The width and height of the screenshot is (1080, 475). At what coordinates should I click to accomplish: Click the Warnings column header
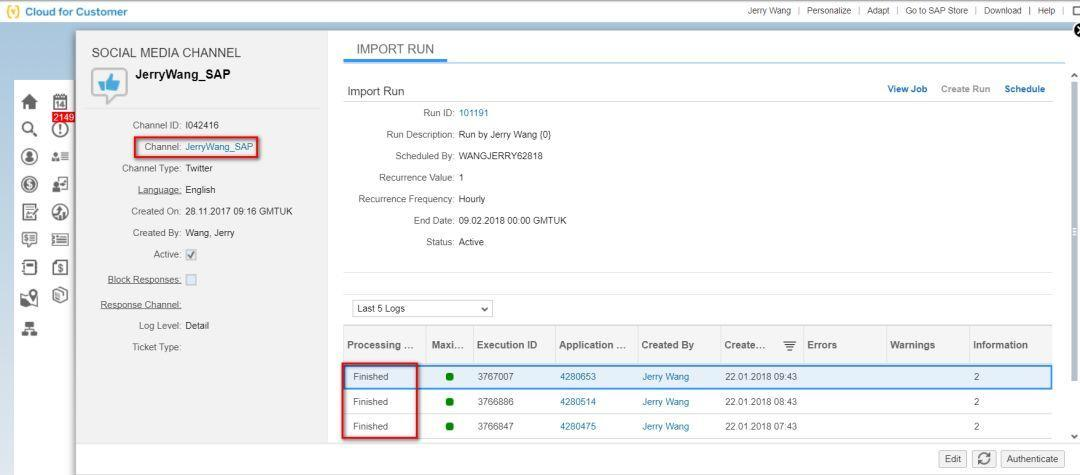pyautogui.click(x=927, y=346)
